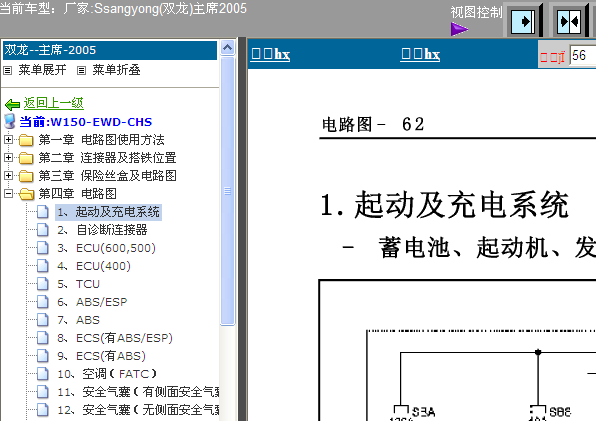
Task: Select 第二章 连接器及搭铁位置 label
Action: (x=108, y=158)
